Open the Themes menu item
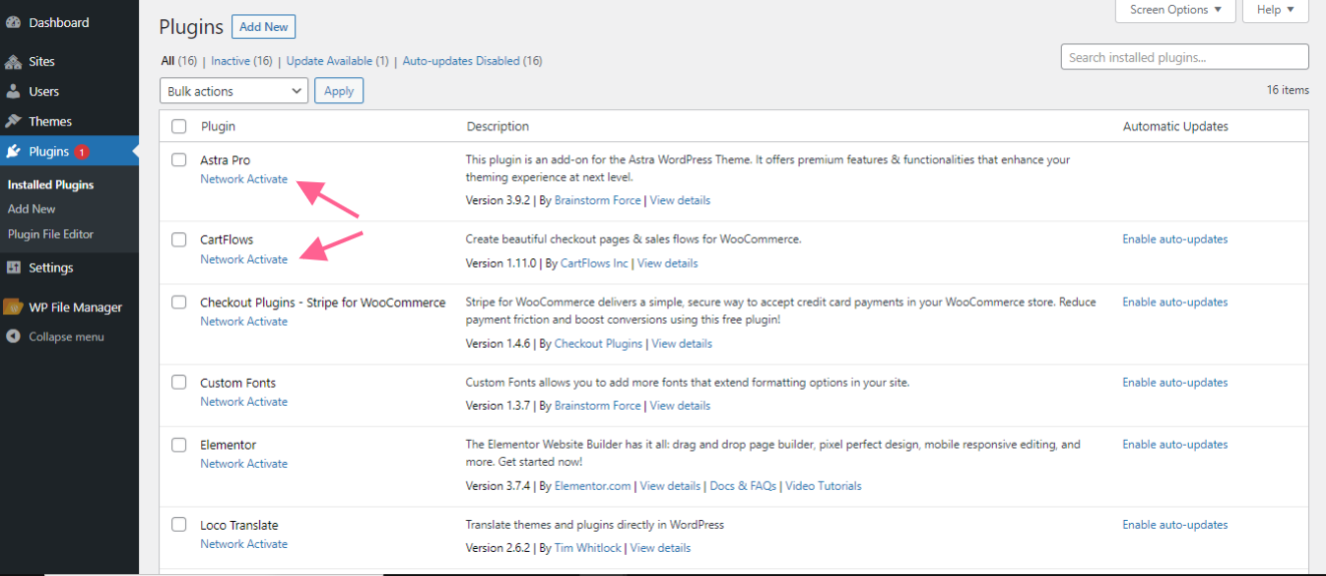 coord(50,121)
